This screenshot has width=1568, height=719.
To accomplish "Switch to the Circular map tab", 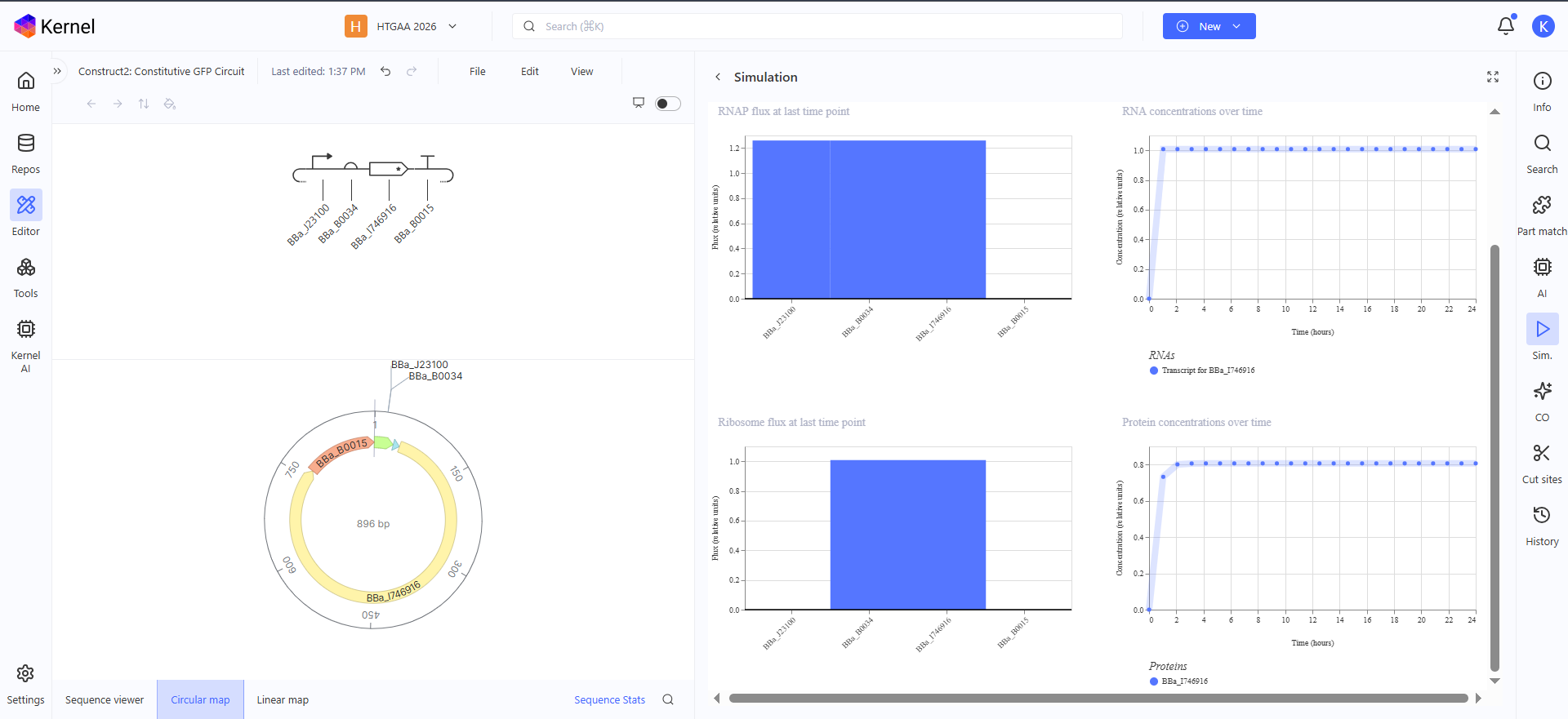I will click(x=200, y=699).
